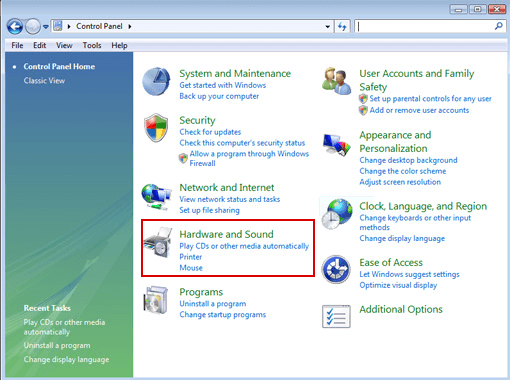This screenshot has height=380, width=510.
Task: Click the shield icon beside Add or remove user accounts
Action: pyautogui.click(x=363, y=110)
